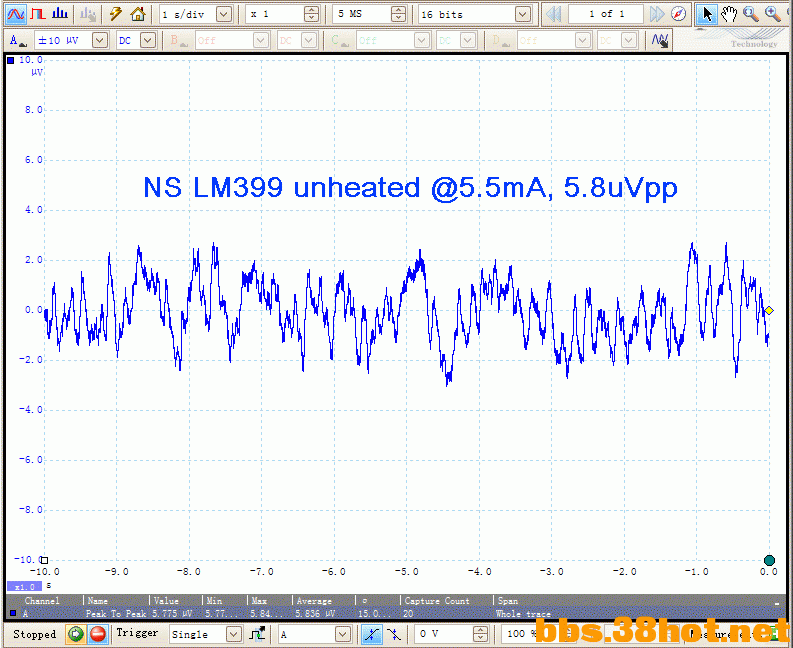Screen dimensions: 793x648
Task: Click the math channels waveform icon
Action: [660, 40]
